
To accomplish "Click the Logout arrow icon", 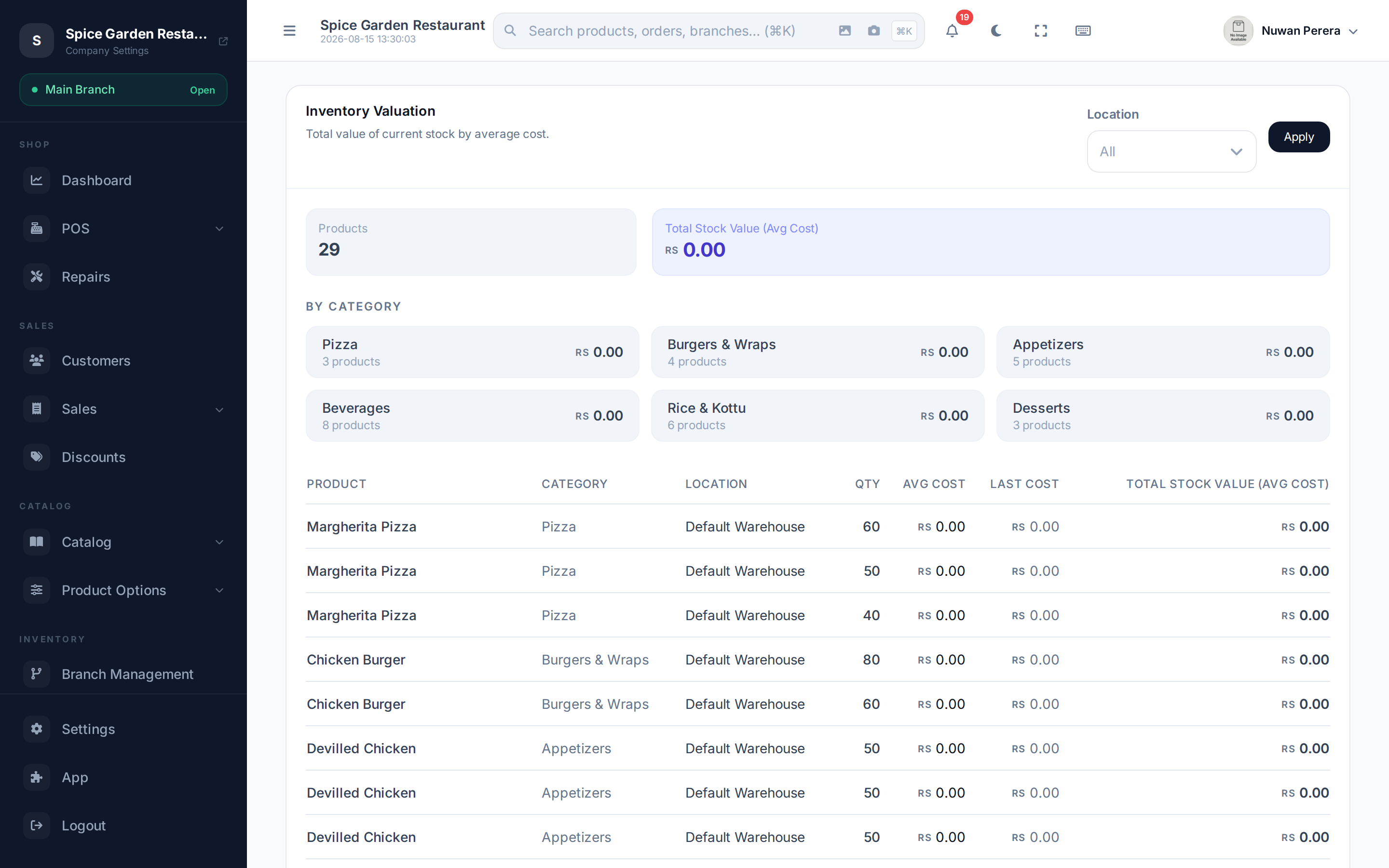I will click(37, 826).
